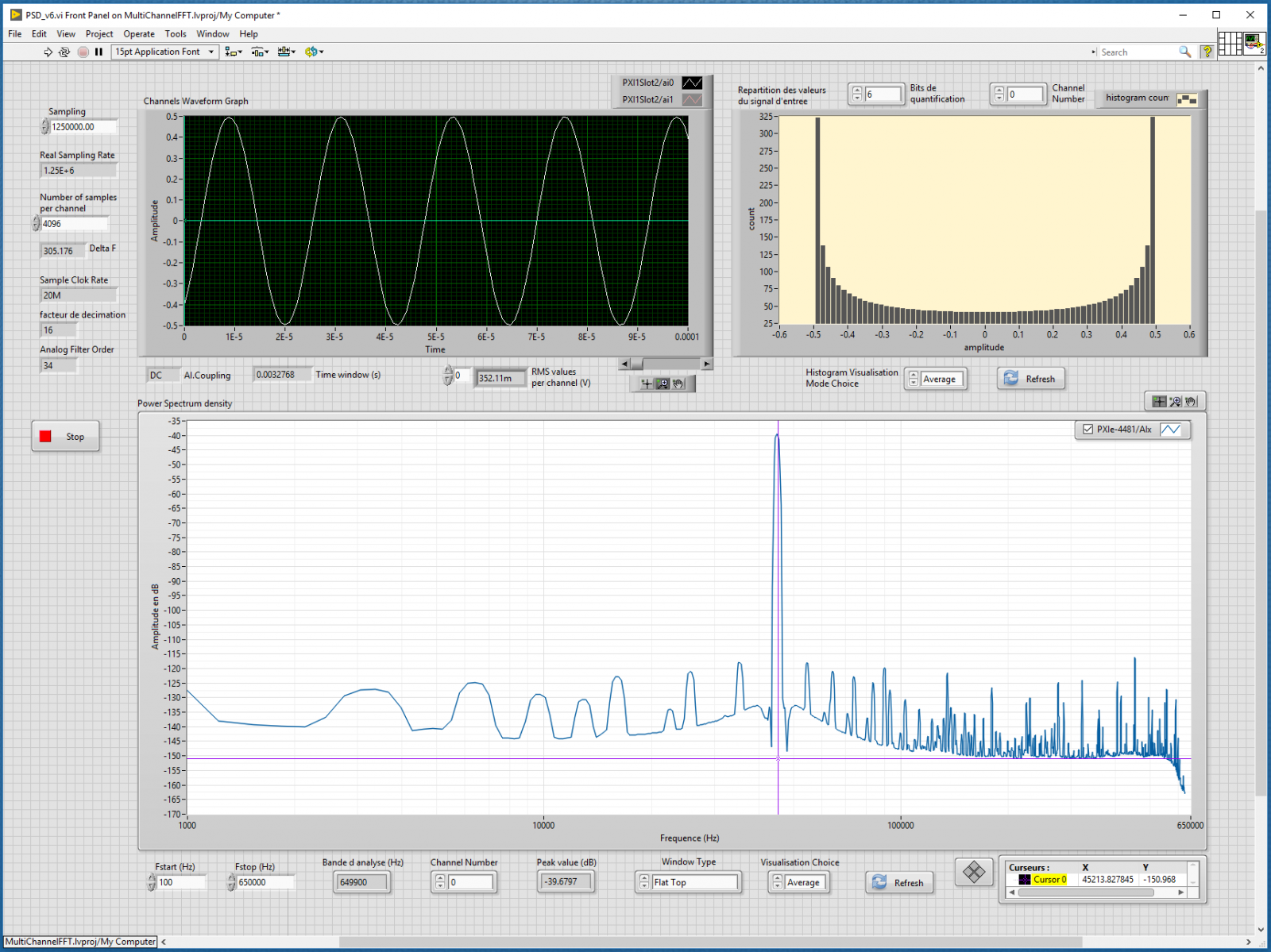Click the cursor movement diamond pad

pos(974,873)
